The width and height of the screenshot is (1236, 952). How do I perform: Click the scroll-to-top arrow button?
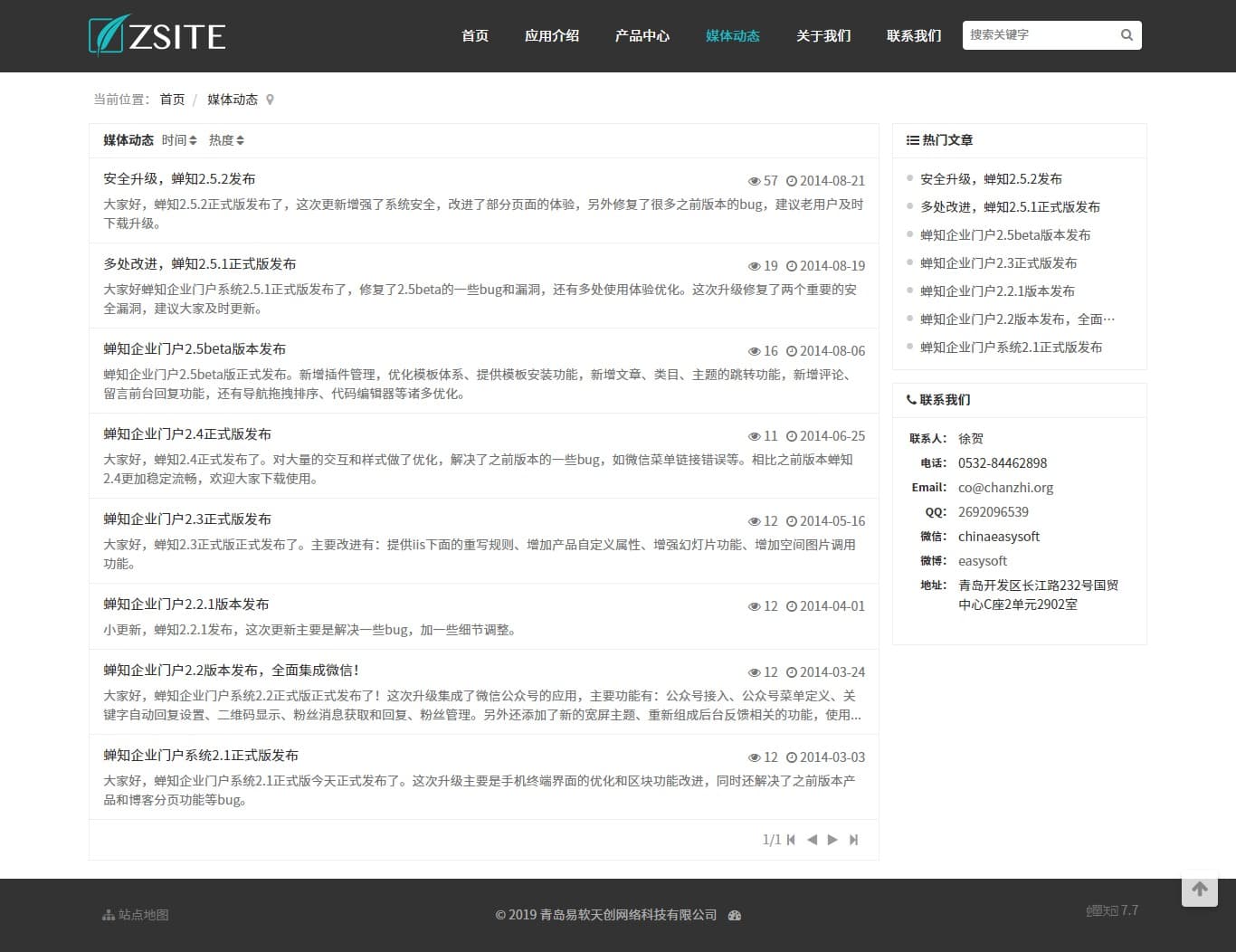[x=1200, y=889]
